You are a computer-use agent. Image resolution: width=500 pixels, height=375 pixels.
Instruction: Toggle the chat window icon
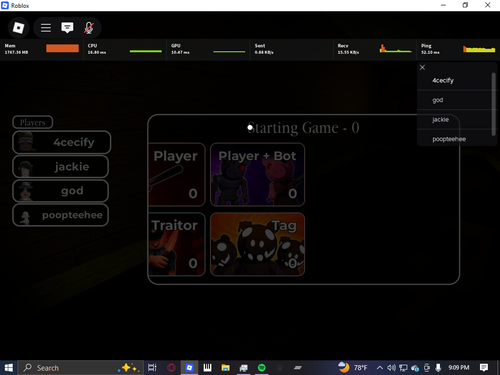click(x=67, y=28)
